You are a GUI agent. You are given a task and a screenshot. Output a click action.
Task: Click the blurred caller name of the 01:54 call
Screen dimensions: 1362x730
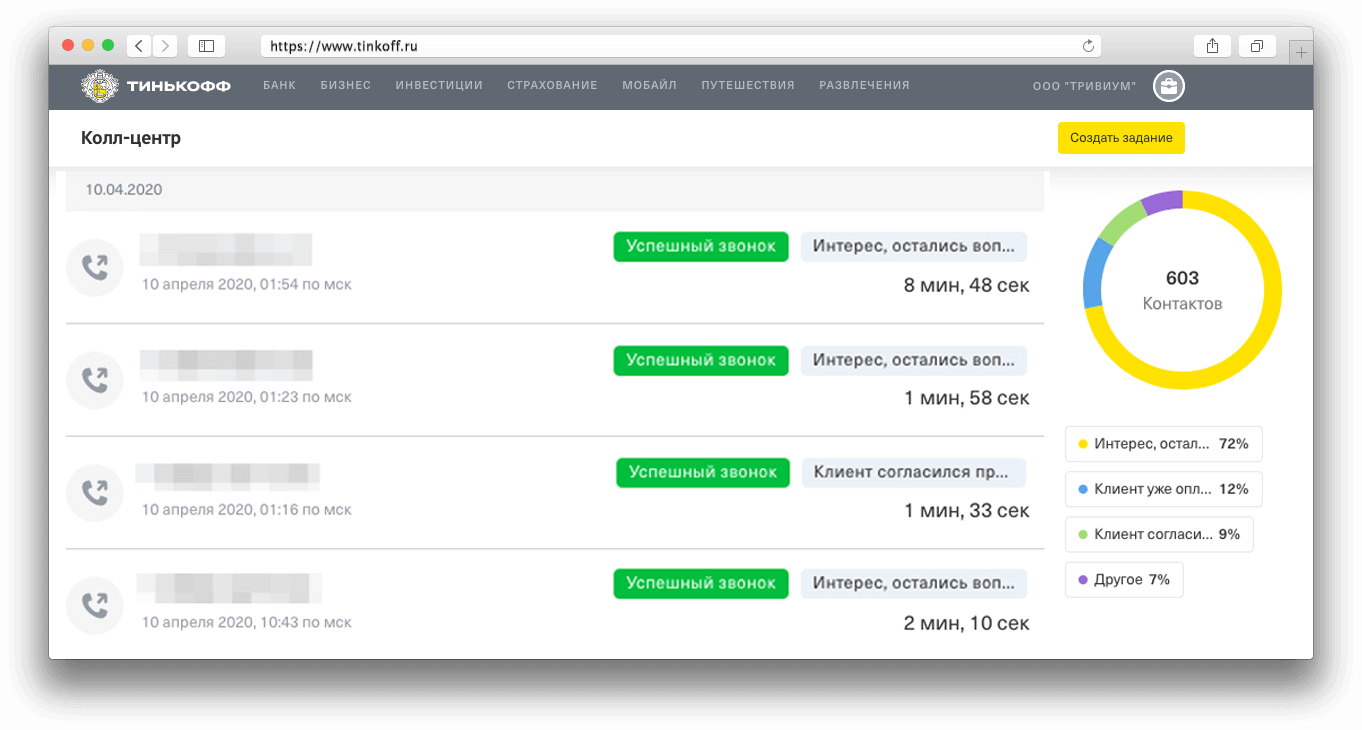(225, 249)
